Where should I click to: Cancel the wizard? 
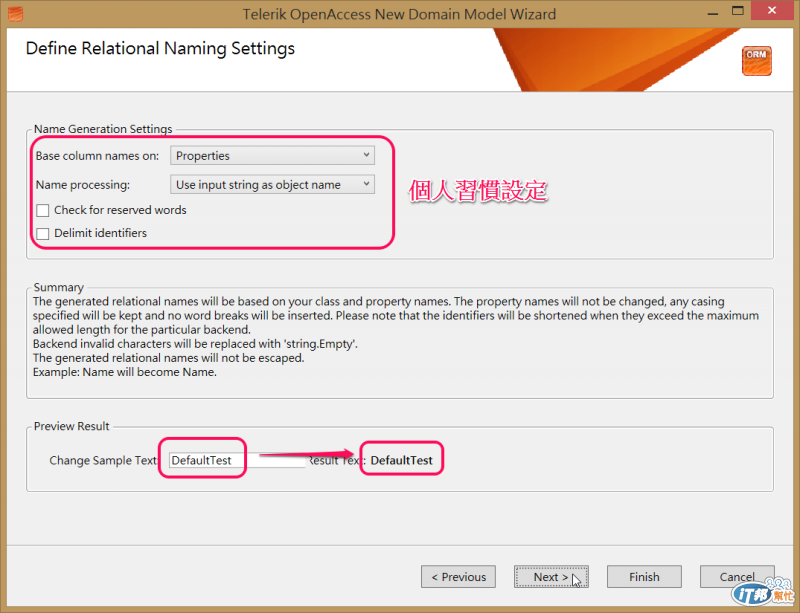pyautogui.click(x=737, y=577)
